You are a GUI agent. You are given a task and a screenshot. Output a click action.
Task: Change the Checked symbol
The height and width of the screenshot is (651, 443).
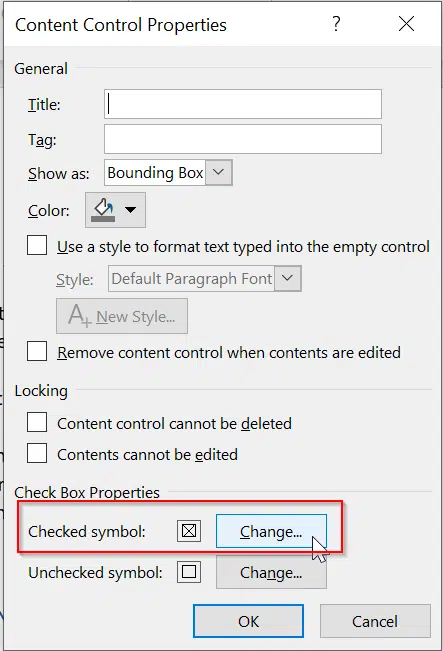click(271, 531)
